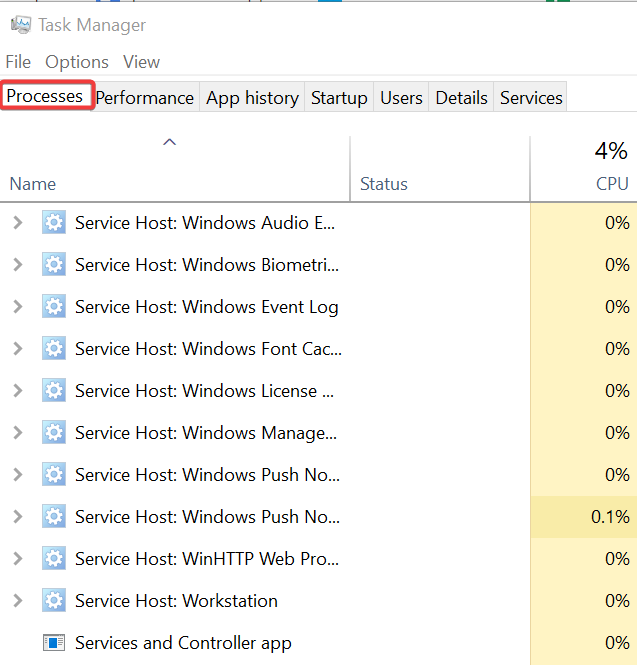This screenshot has width=637, height=665.
Task: Open the File menu
Action: [18, 62]
